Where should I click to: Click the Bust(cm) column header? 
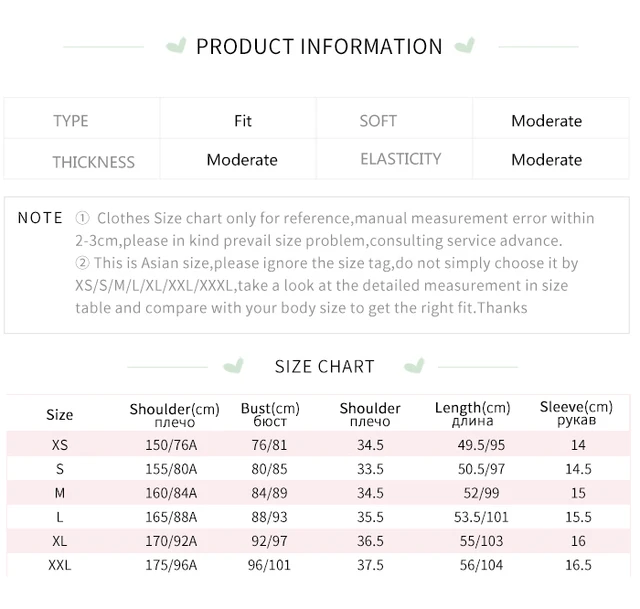pos(270,414)
